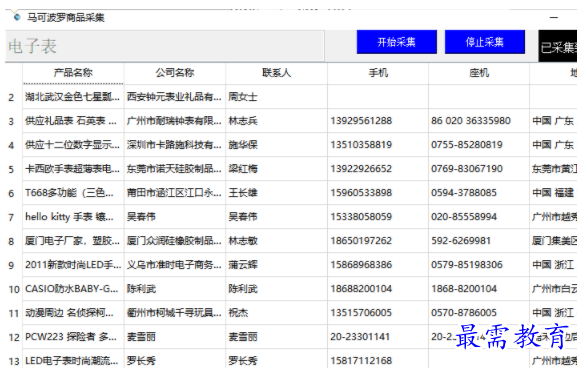Select cell CASIO防水BABY-G...
This screenshot has height=368, width=577.
73,289
